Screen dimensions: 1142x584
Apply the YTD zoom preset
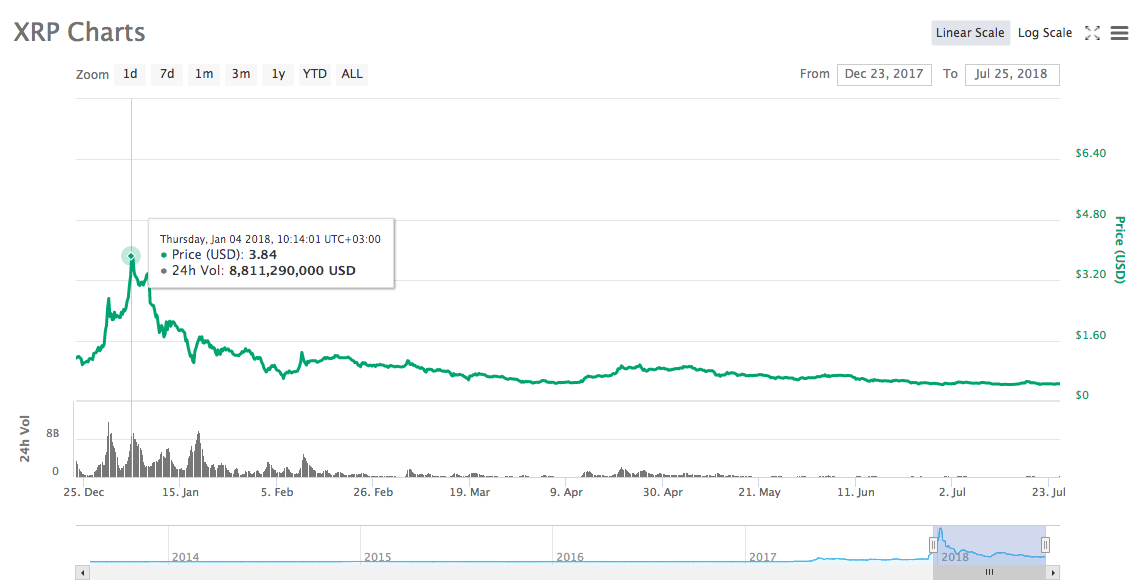click(x=314, y=74)
